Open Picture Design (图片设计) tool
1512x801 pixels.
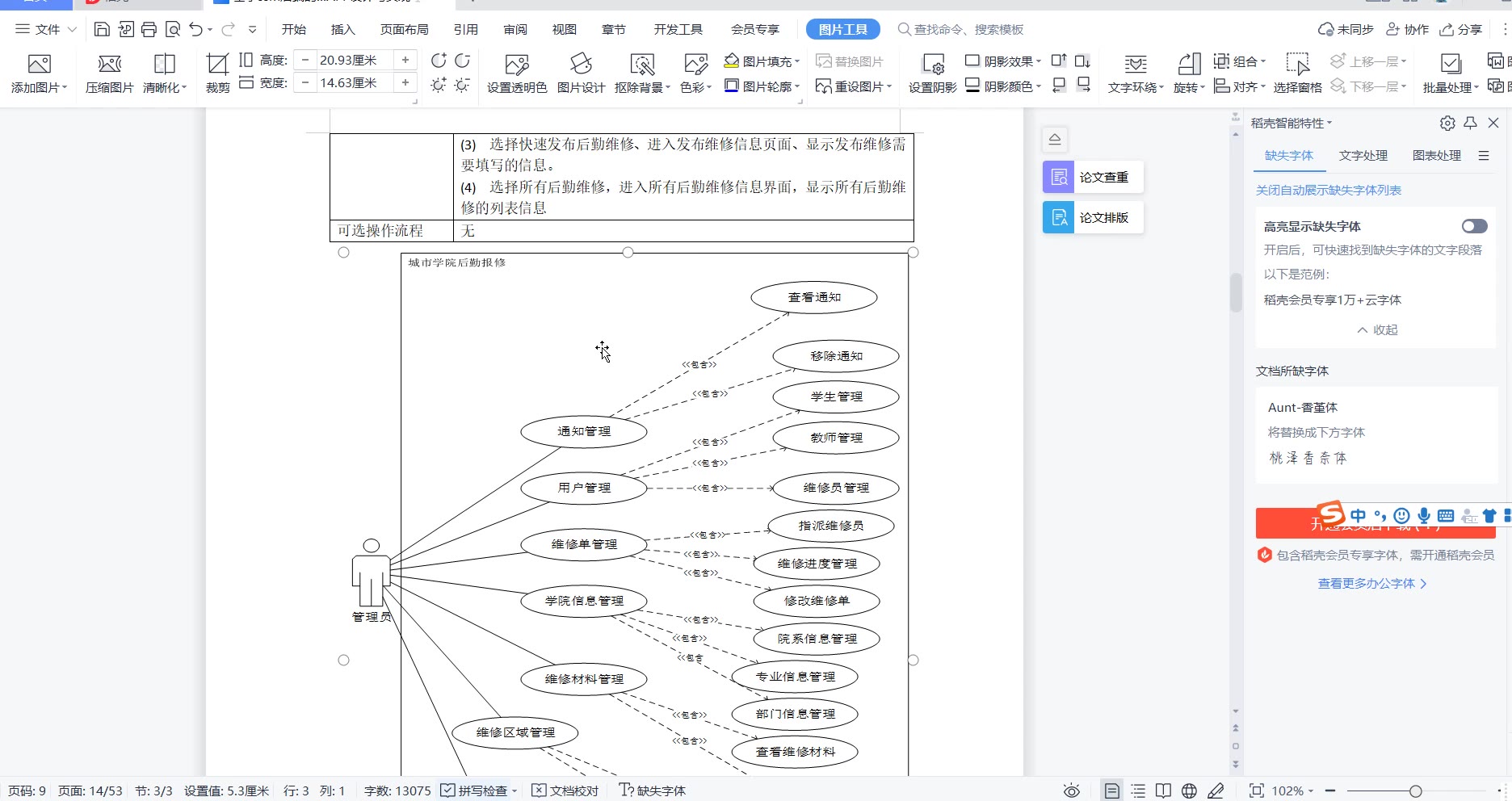(x=581, y=65)
